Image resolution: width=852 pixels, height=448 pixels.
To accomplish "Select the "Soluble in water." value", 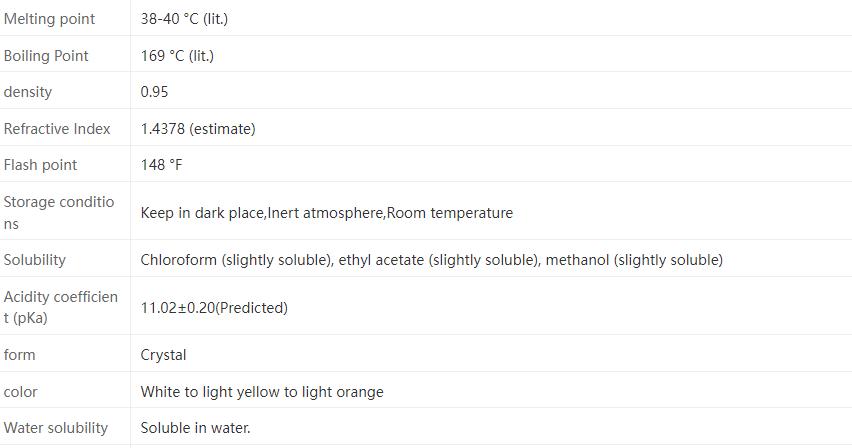I will [x=195, y=428].
